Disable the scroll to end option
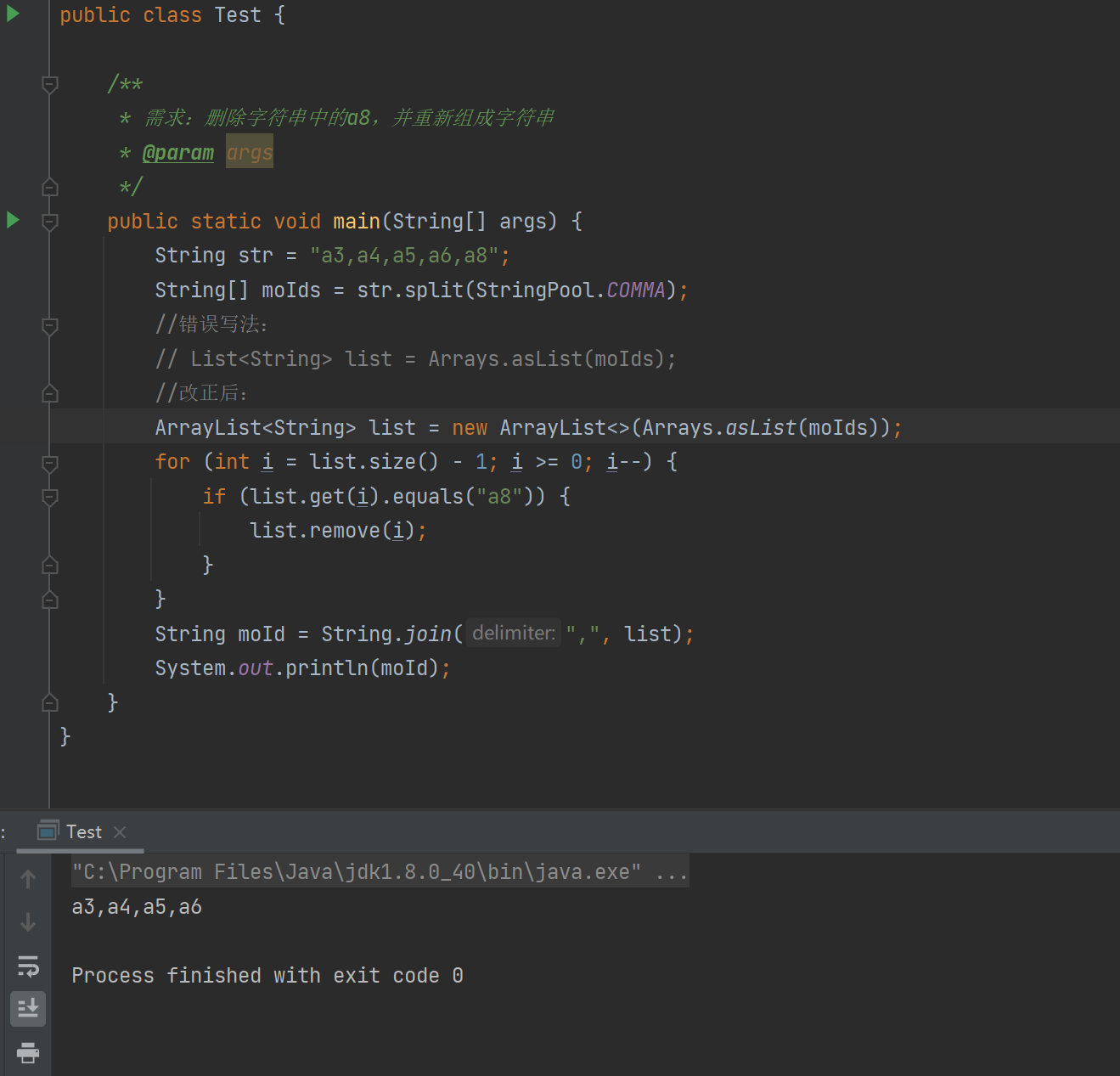 tap(28, 1009)
